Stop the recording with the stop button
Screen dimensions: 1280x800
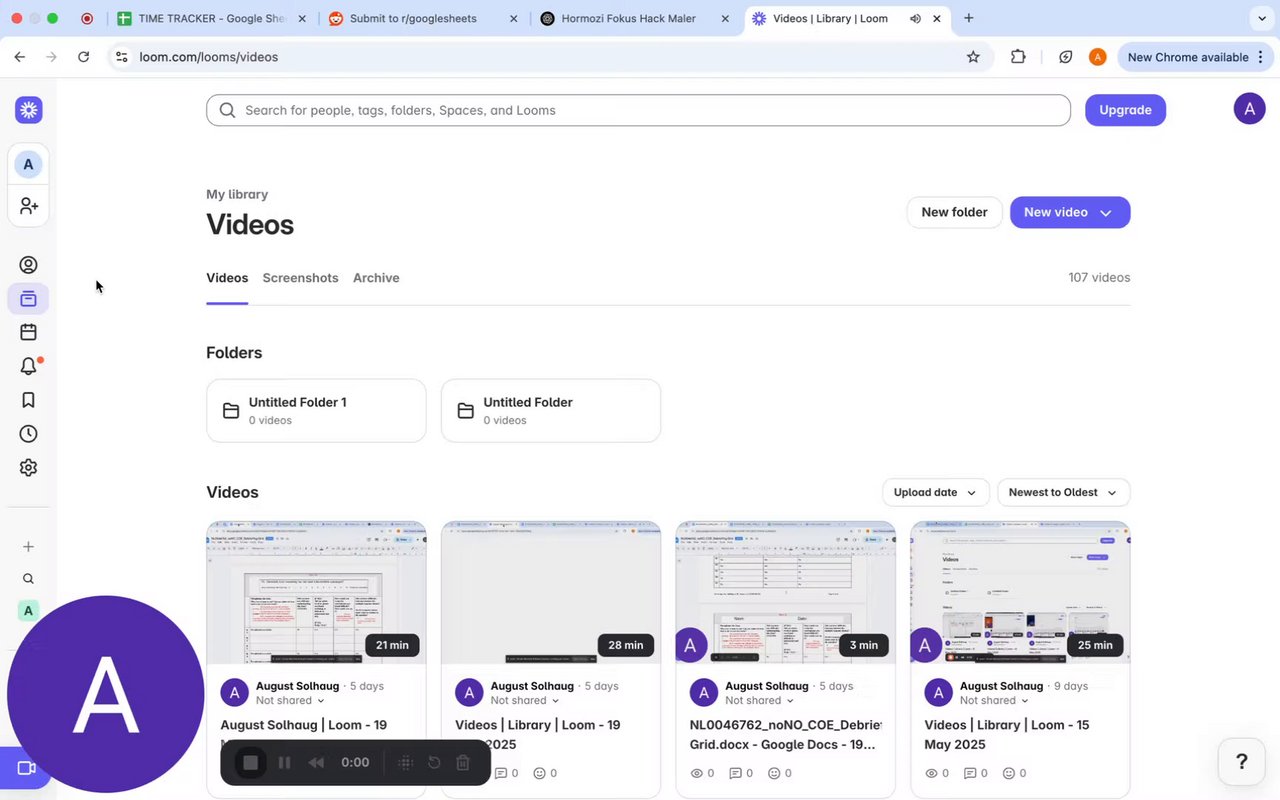(x=251, y=763)
